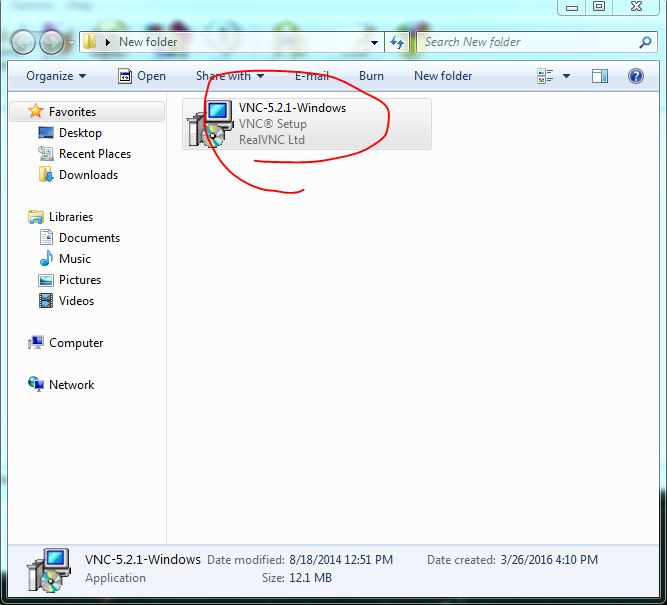Choose E-mail in the command bar
Screen dimensions: 667x605
click(x=312, y=76)
